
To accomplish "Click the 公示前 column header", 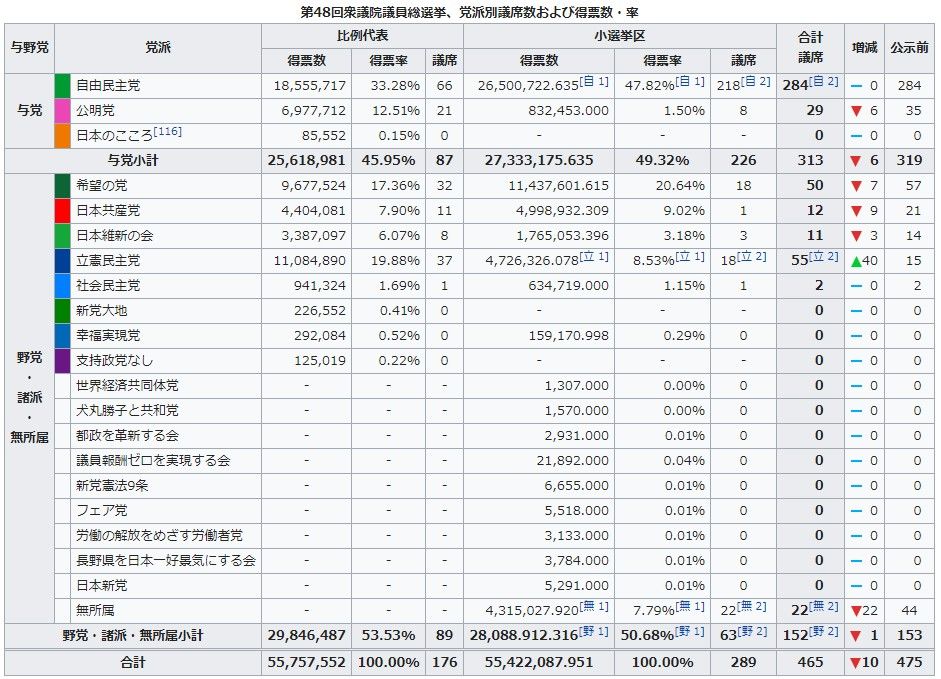I will (x=909, y=48).
